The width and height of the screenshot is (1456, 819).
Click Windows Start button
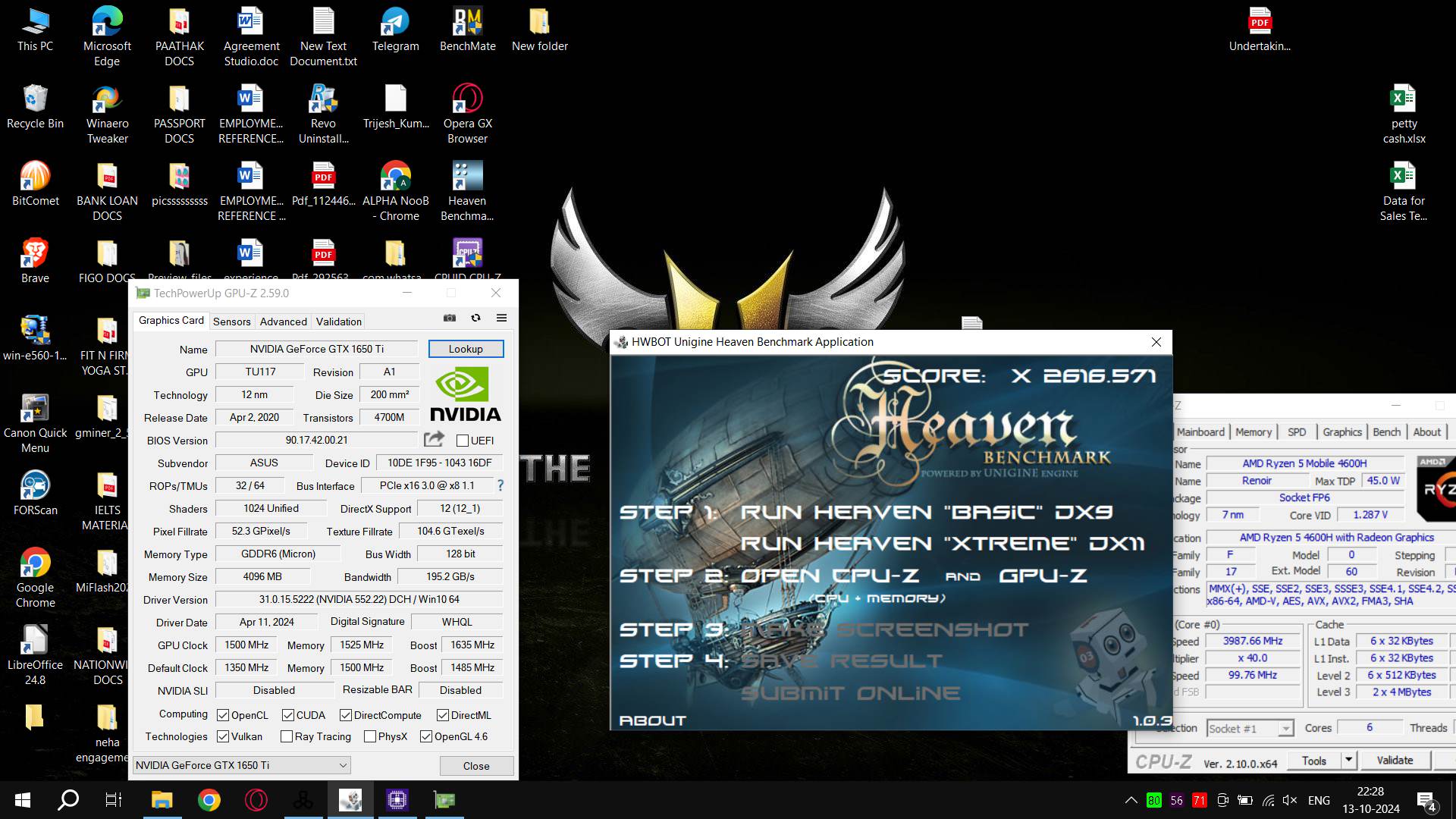[x=23, y=800]
